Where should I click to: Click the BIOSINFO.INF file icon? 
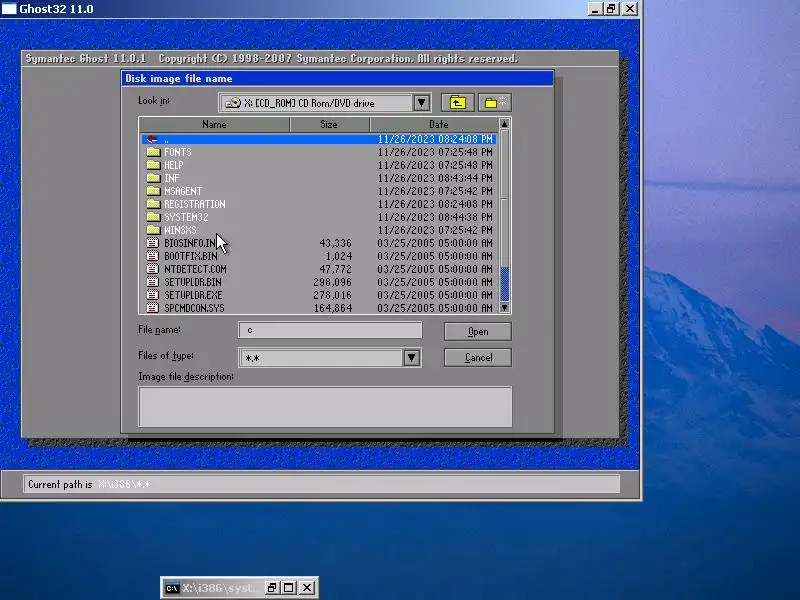coord(153,243)
